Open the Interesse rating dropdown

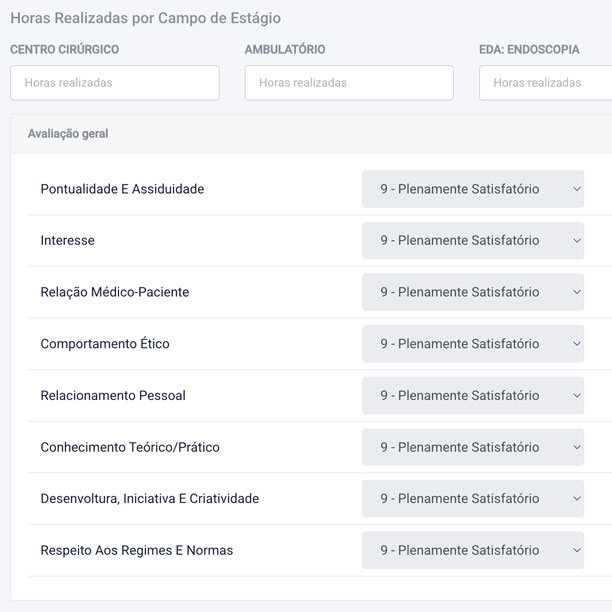tap(472, 240)
